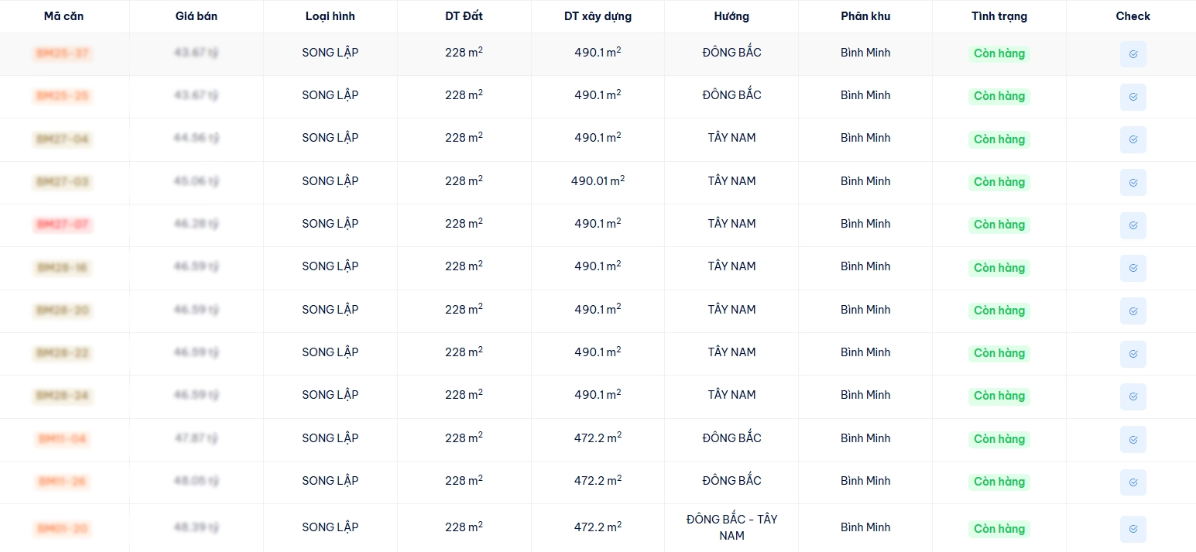The image size is (1196, 552).
Task: Click the Tình trạng column header
Action: 999,16
